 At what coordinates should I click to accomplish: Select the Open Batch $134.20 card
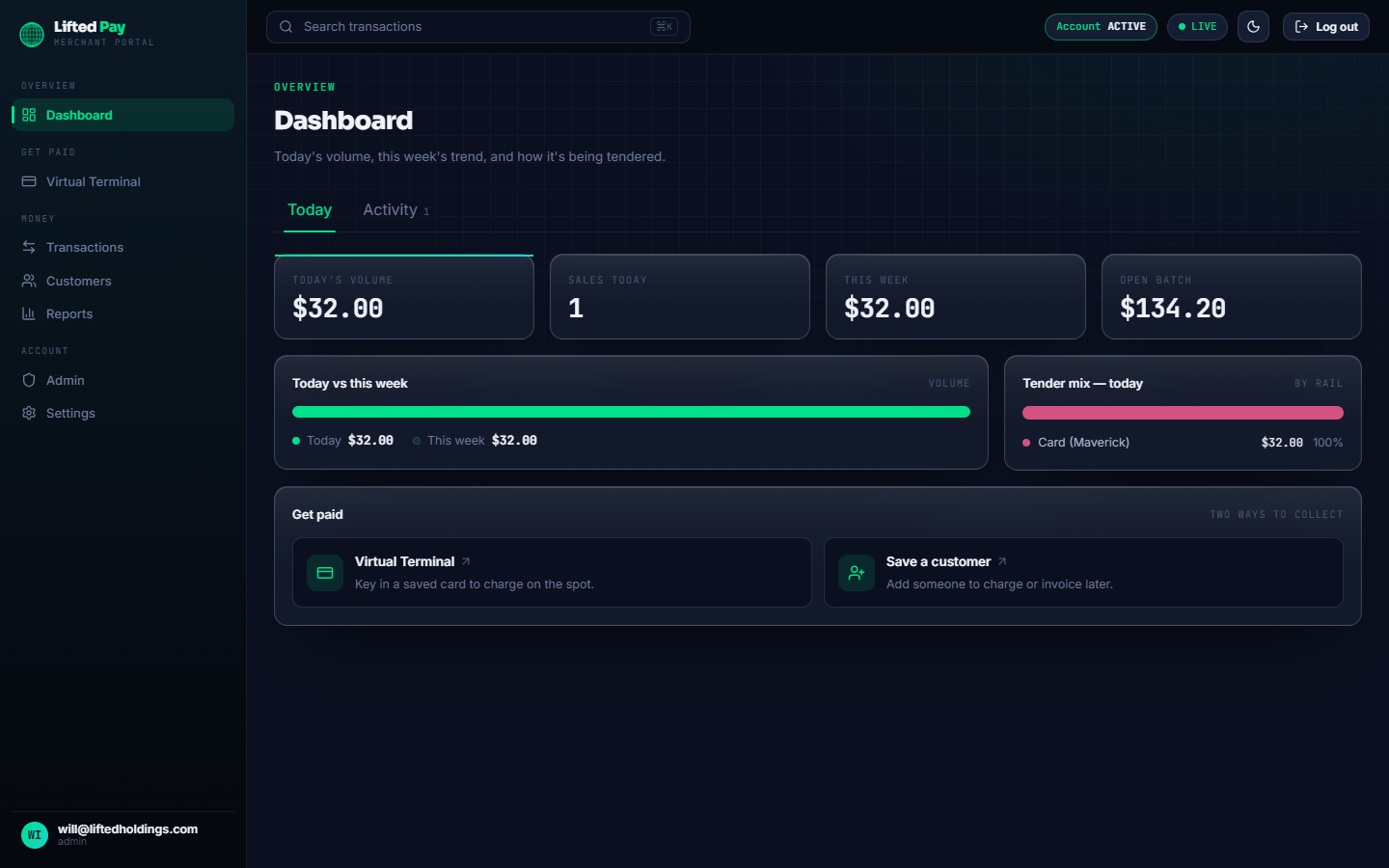(x=1232, y=297)
